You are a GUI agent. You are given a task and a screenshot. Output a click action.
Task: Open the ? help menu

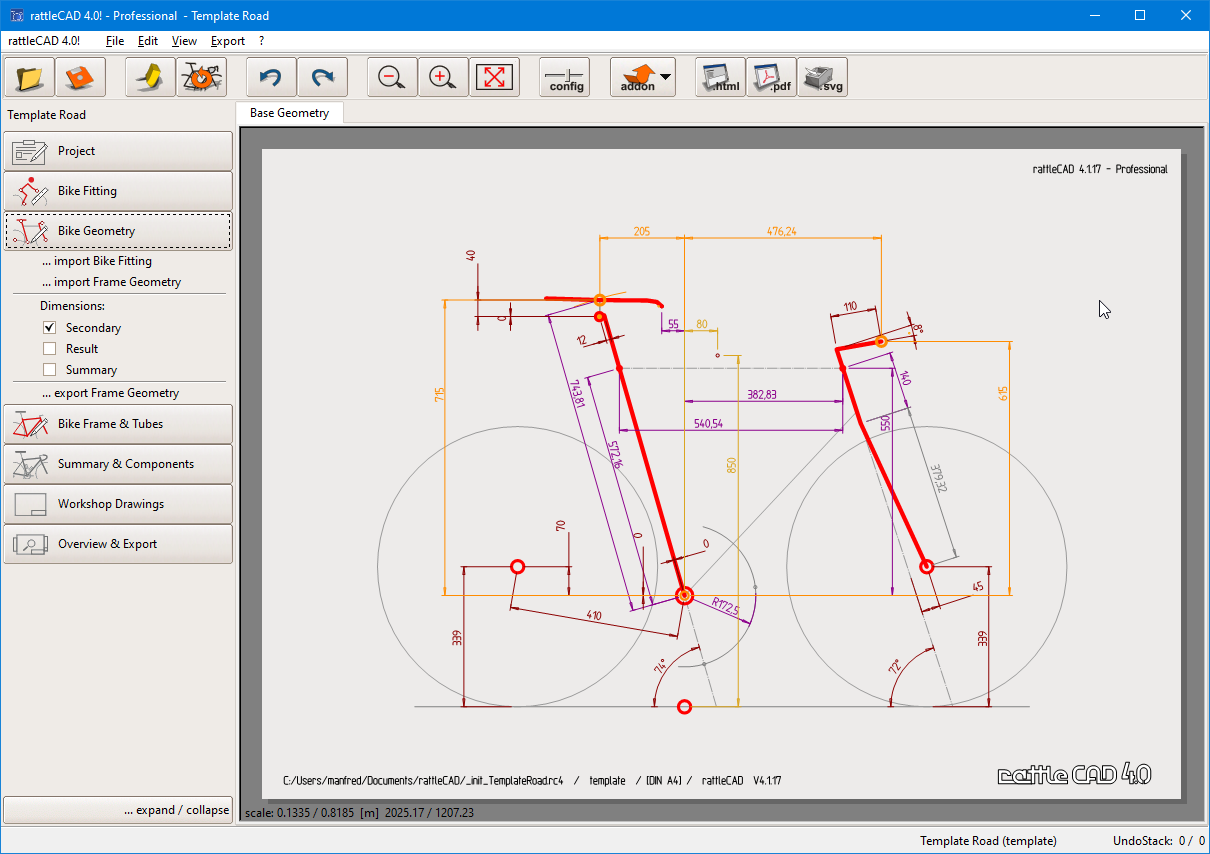coord(262,41)
